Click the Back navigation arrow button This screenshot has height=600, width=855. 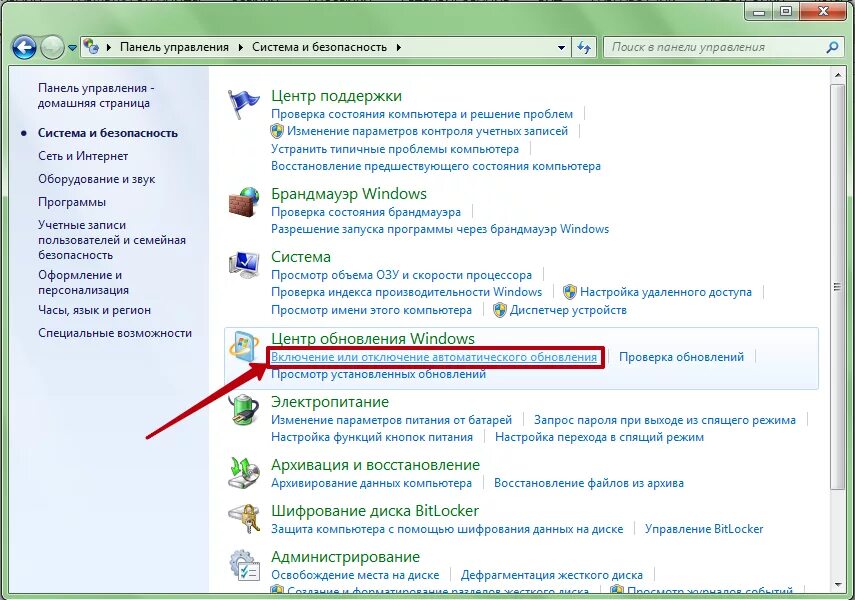pyautogui.click(x=25, y=47)
